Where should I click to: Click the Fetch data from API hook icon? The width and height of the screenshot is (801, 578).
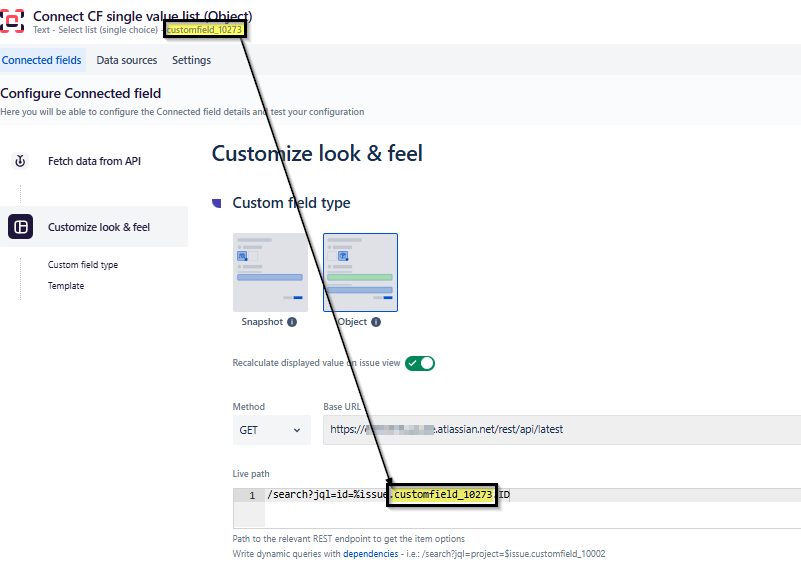point(20,162)
